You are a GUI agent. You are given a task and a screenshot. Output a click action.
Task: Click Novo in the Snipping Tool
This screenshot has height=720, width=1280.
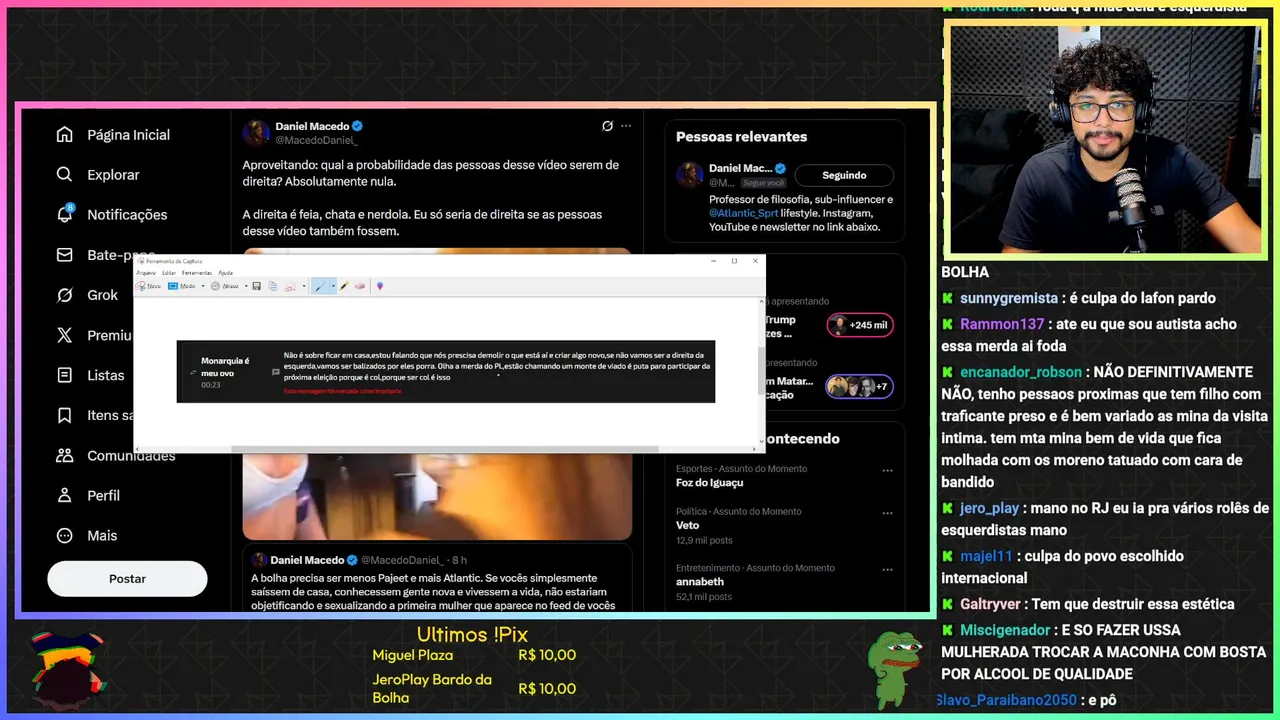tap(149, 286)
